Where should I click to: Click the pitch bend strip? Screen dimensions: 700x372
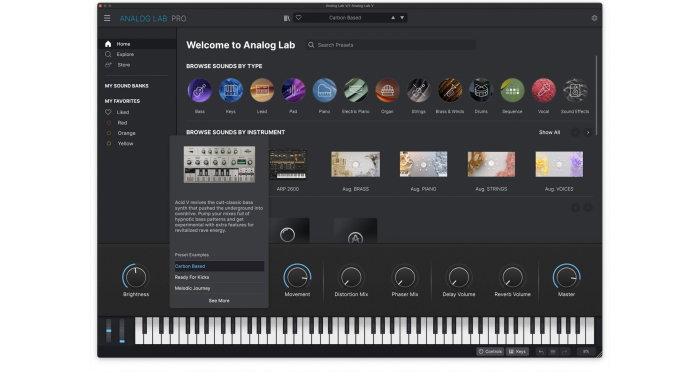tap(108, 330)
